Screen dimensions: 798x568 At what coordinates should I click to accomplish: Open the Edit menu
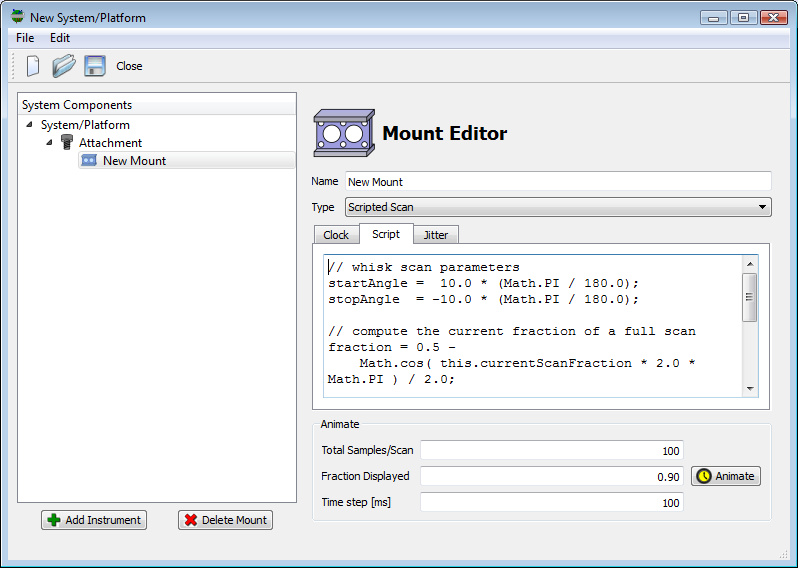[60, 38]
